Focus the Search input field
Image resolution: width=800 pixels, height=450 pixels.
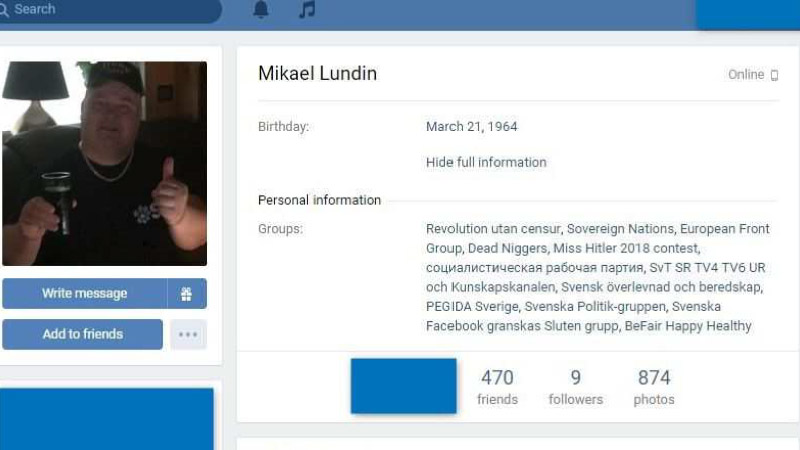tap(110, 10)
